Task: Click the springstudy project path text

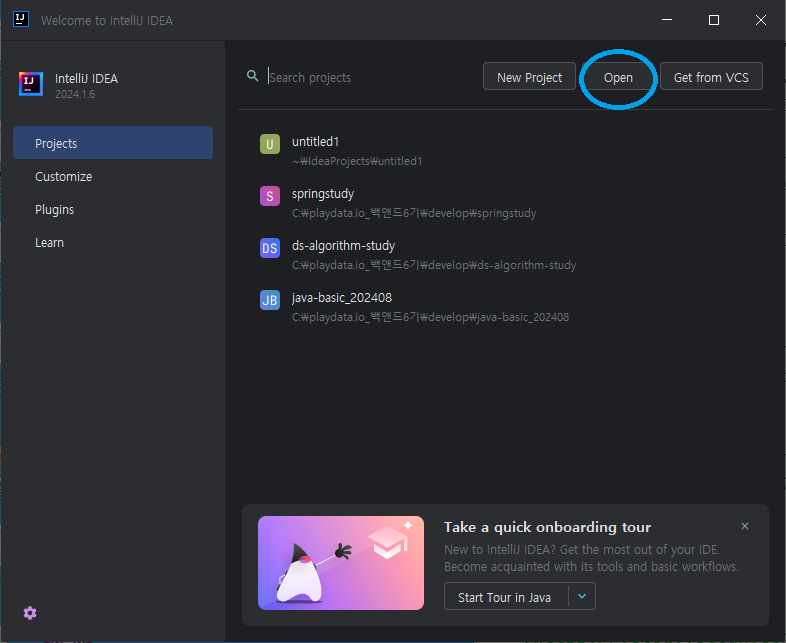Action: [414, 213]
